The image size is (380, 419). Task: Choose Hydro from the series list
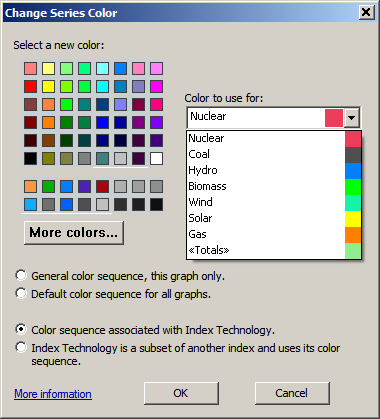pos(274,170)
